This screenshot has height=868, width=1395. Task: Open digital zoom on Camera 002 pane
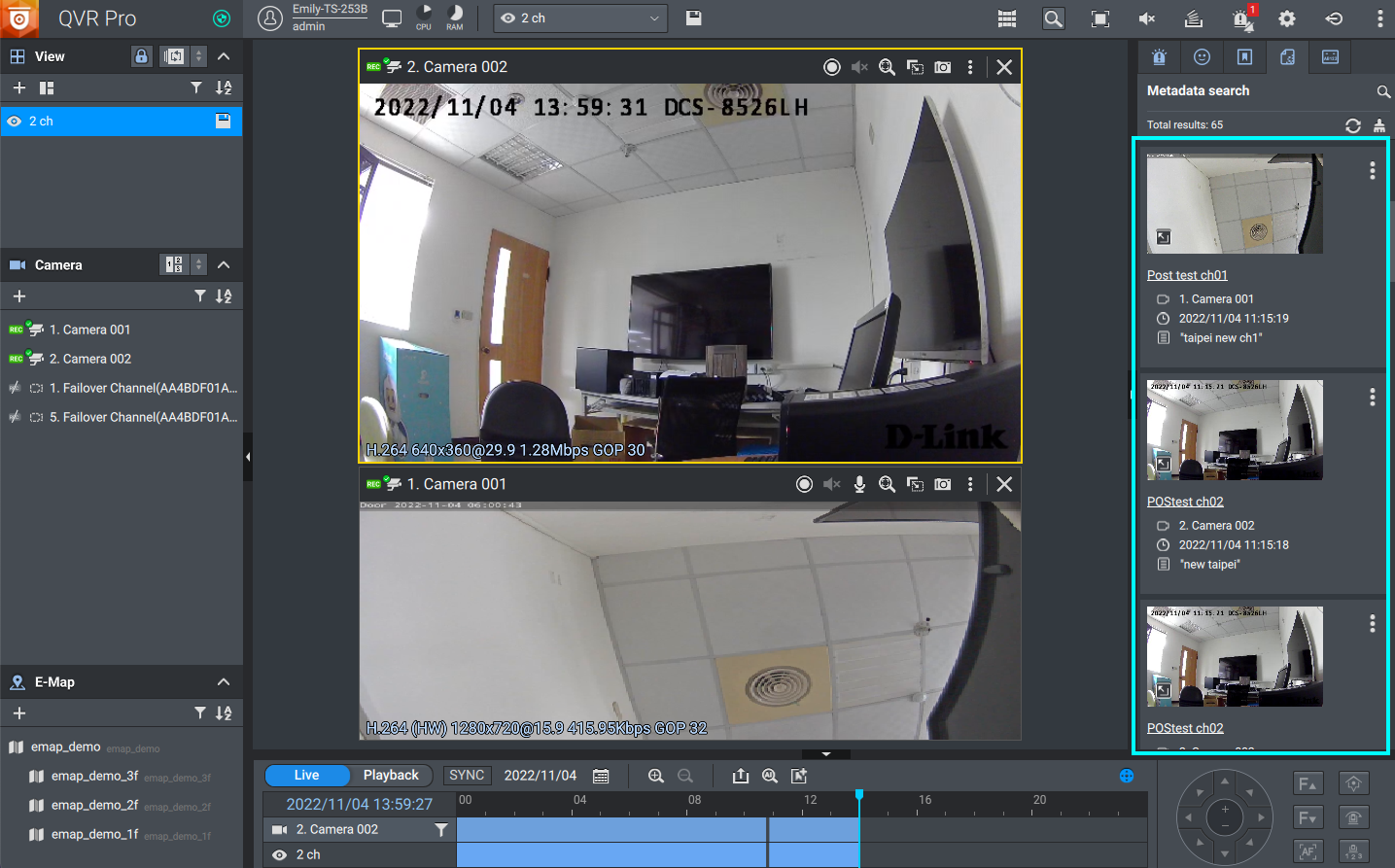click(887, 67)
